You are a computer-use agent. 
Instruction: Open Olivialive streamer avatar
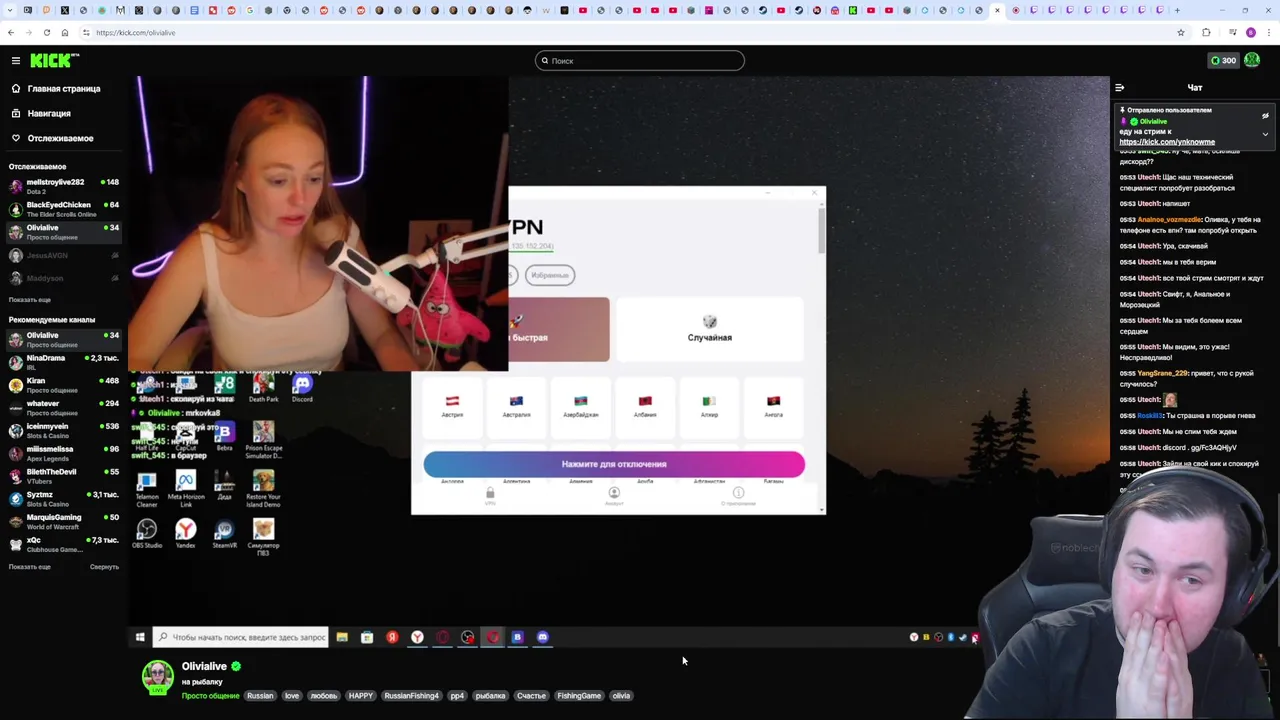coord(157,677)
